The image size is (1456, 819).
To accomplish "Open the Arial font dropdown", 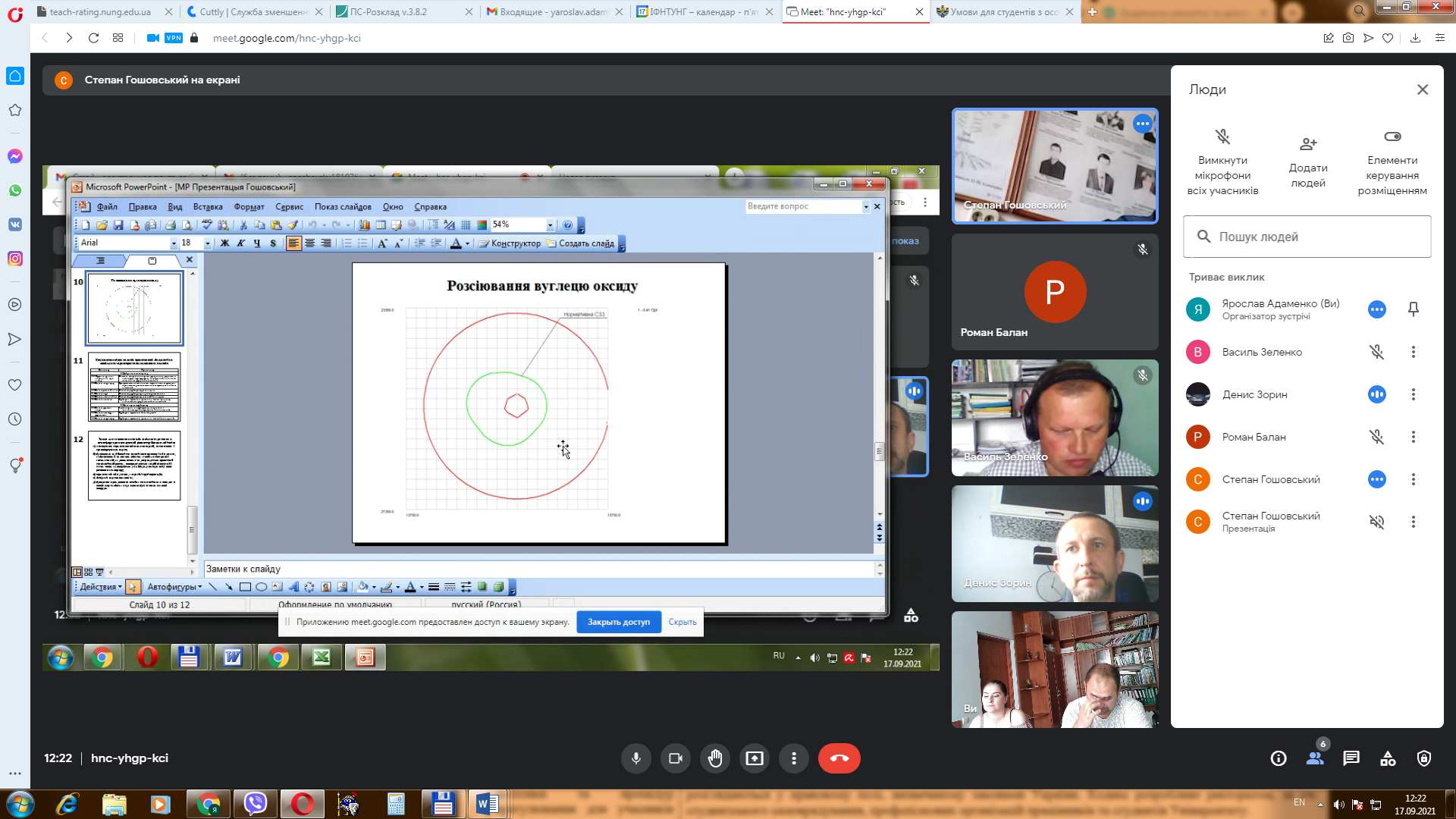I will (174, 243).
